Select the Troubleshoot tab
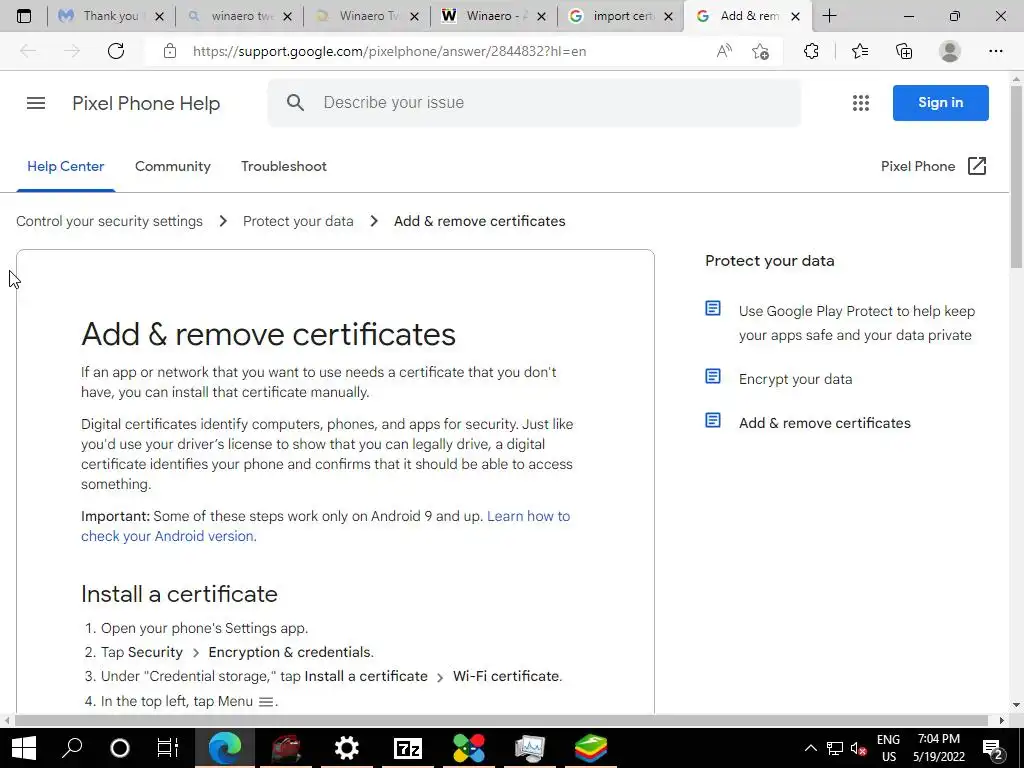This screenshot has height=768, width=1024. point(283,167)
